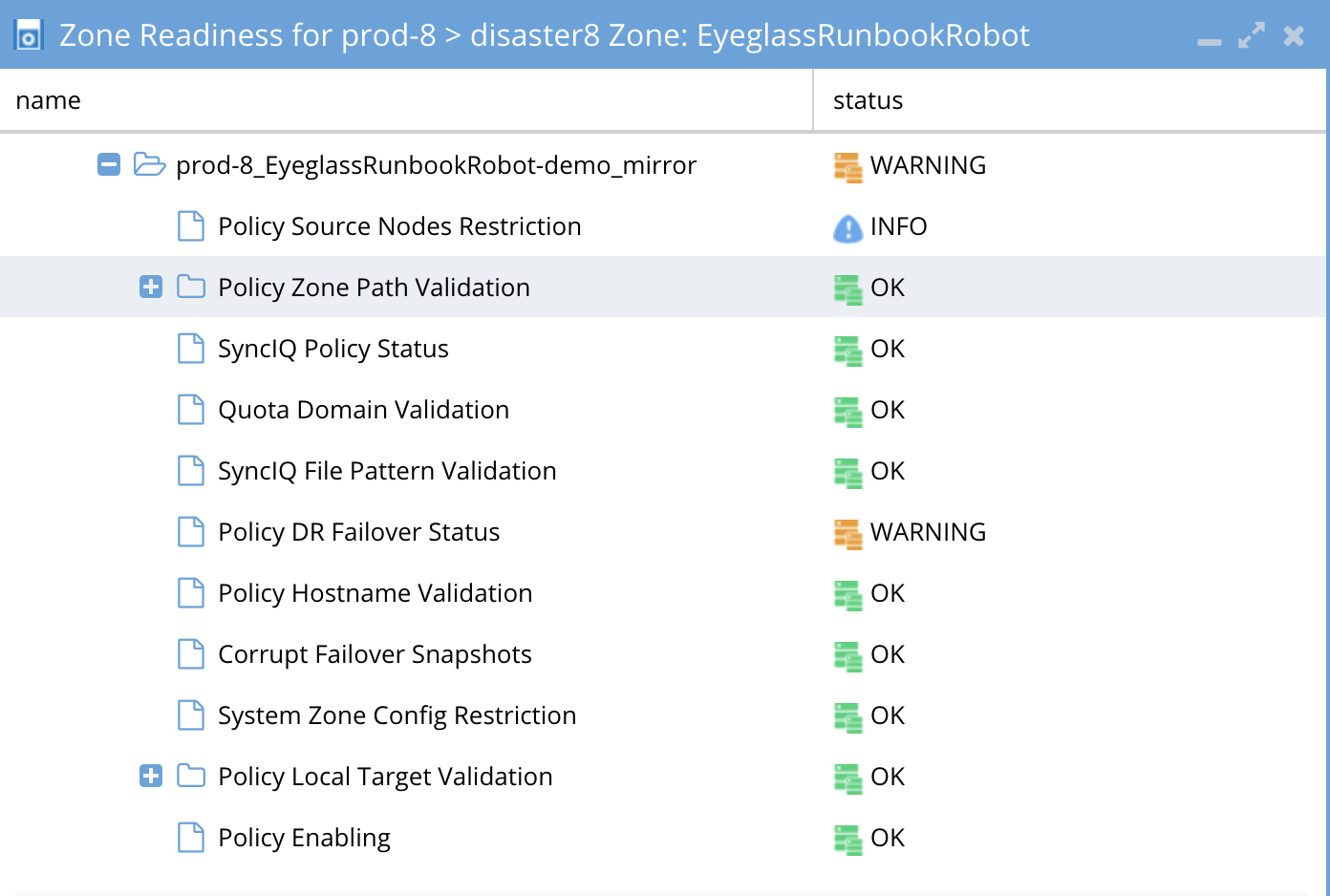Click the Policy Source Nodes Restriction file icon
The image size is (1330, 896).
pyautogui.click(x=191, y=226)
